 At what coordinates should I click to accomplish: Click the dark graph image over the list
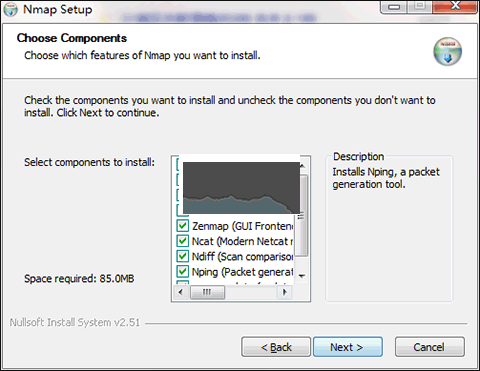pyautogui.click(x=241, y=188)
